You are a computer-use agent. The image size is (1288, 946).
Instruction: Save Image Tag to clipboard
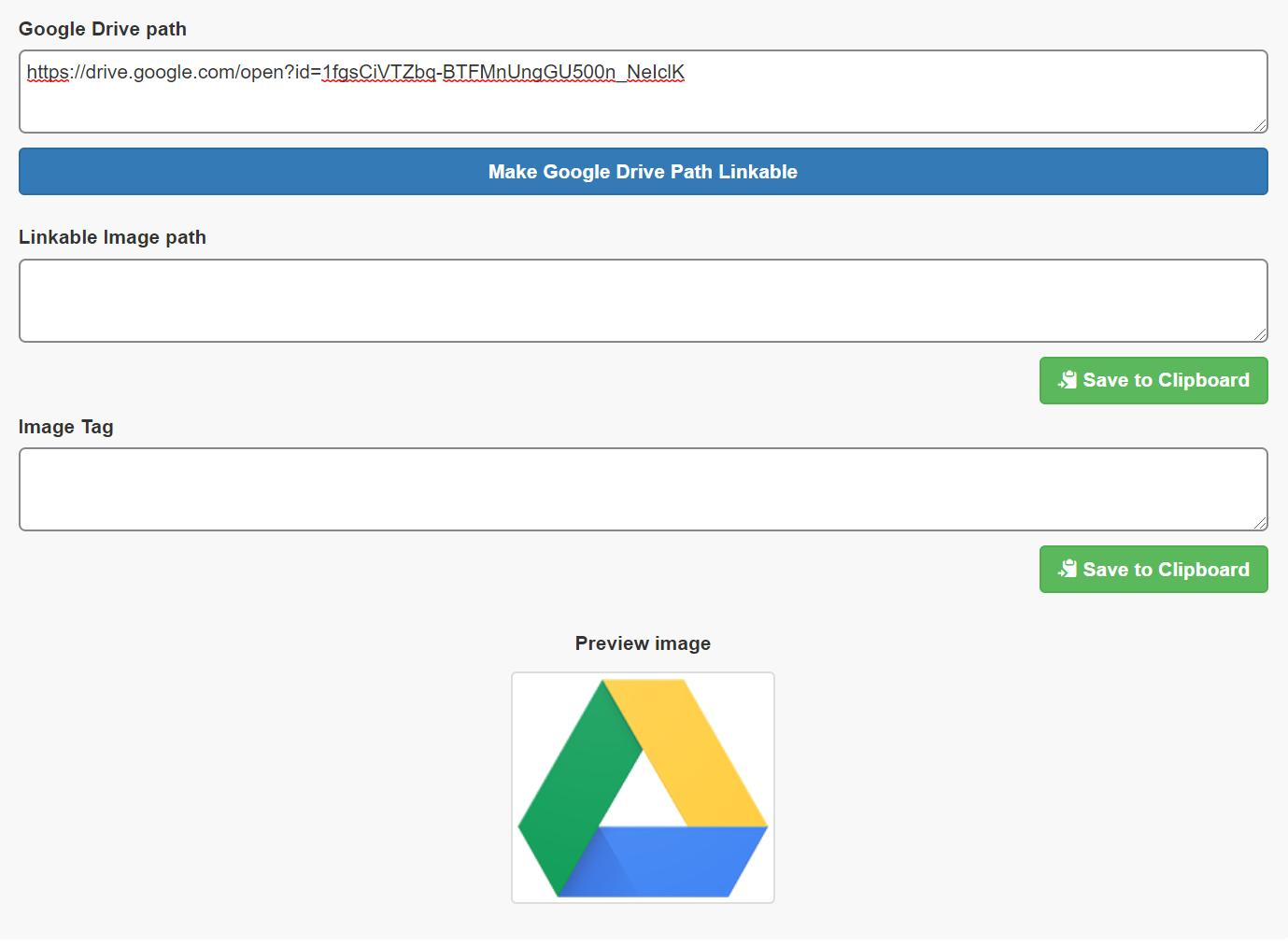coord(1154,570)
